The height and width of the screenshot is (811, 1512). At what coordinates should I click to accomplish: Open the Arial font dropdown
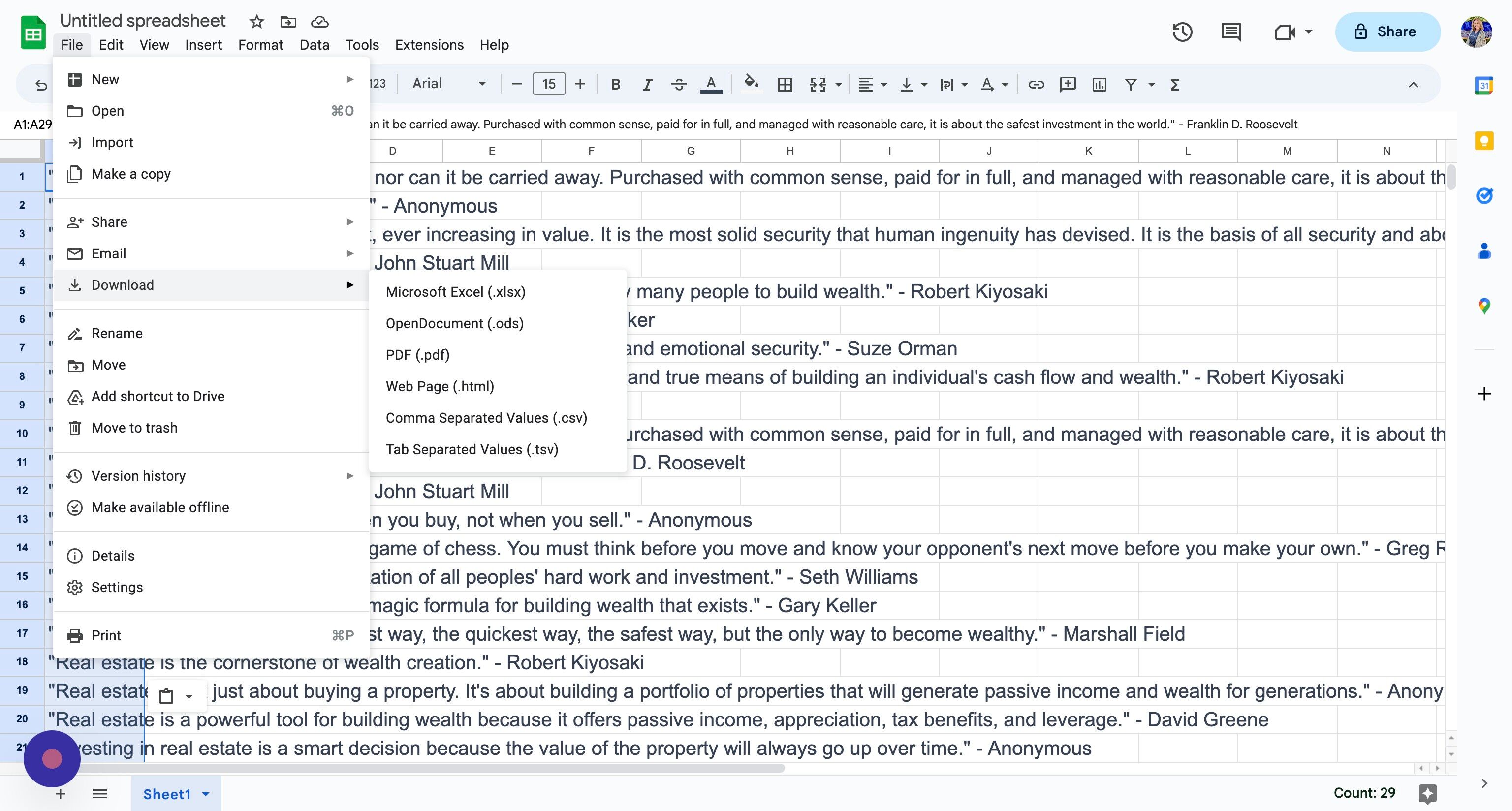tap(449, 84)
